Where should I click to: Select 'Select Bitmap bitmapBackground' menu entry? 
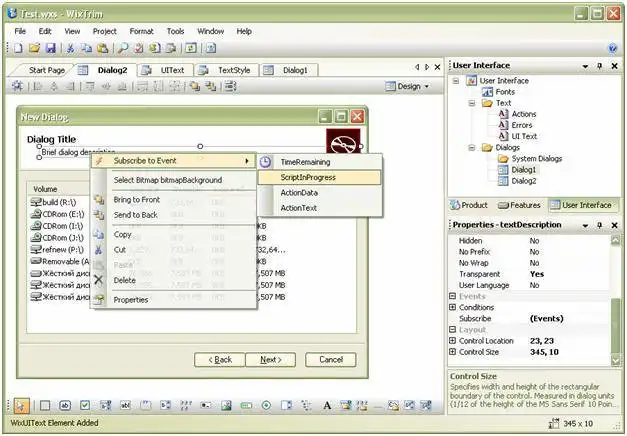coord(174,180)
